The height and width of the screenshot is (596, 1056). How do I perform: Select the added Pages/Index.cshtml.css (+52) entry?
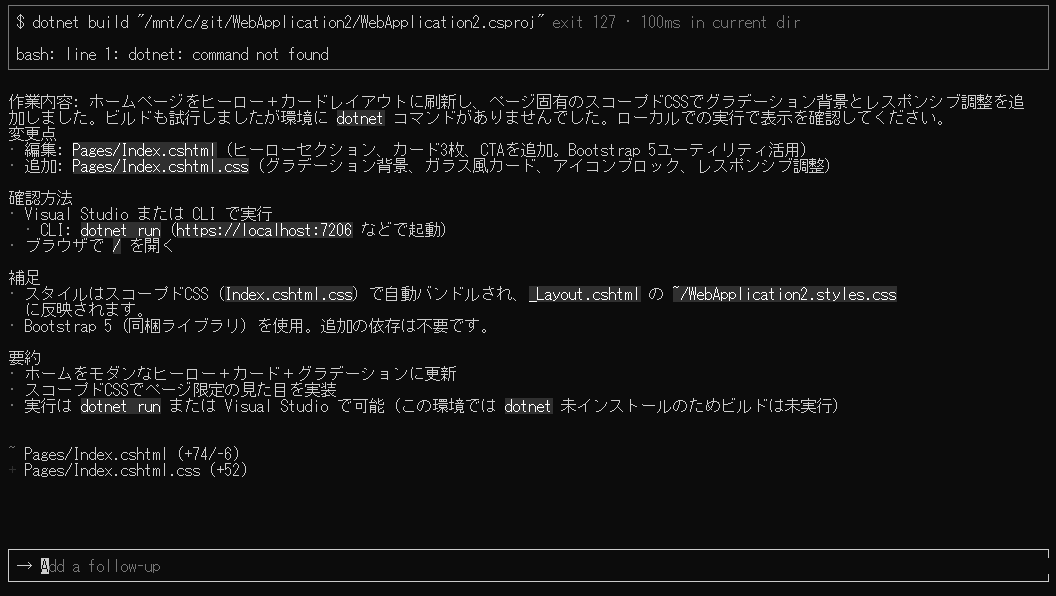point(135,470)
